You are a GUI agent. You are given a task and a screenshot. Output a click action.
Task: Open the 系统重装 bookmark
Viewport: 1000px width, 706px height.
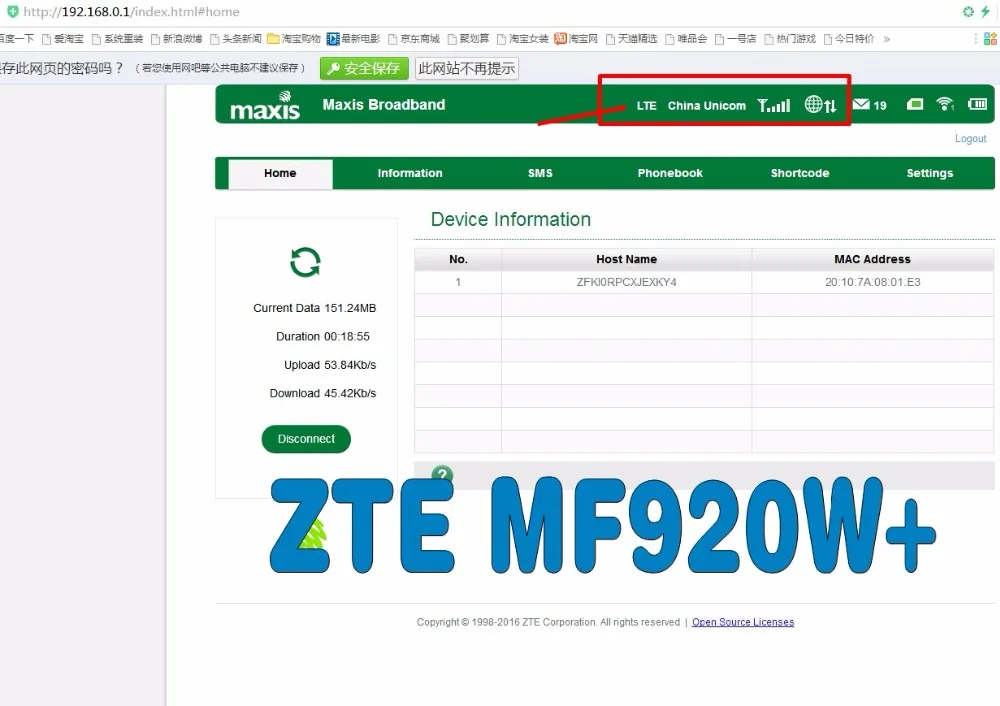pos(117,39)
